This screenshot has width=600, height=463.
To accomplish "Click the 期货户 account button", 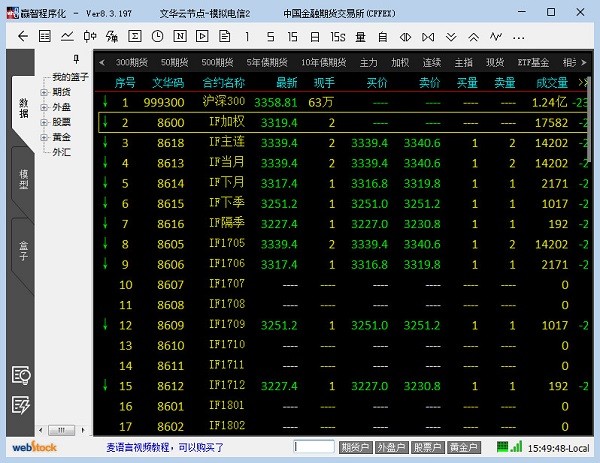I will pos(355,447).
